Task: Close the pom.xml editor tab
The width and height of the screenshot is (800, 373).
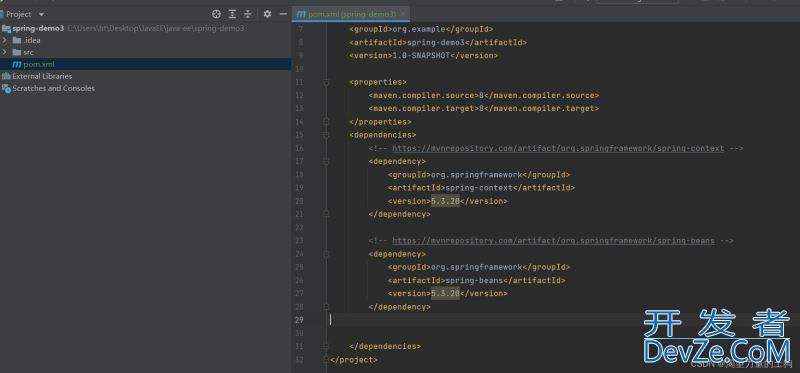Action: click(x=403, y=14)
